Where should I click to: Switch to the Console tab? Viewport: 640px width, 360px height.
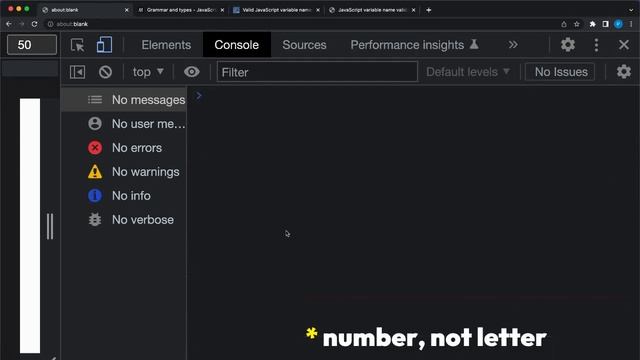237,45
